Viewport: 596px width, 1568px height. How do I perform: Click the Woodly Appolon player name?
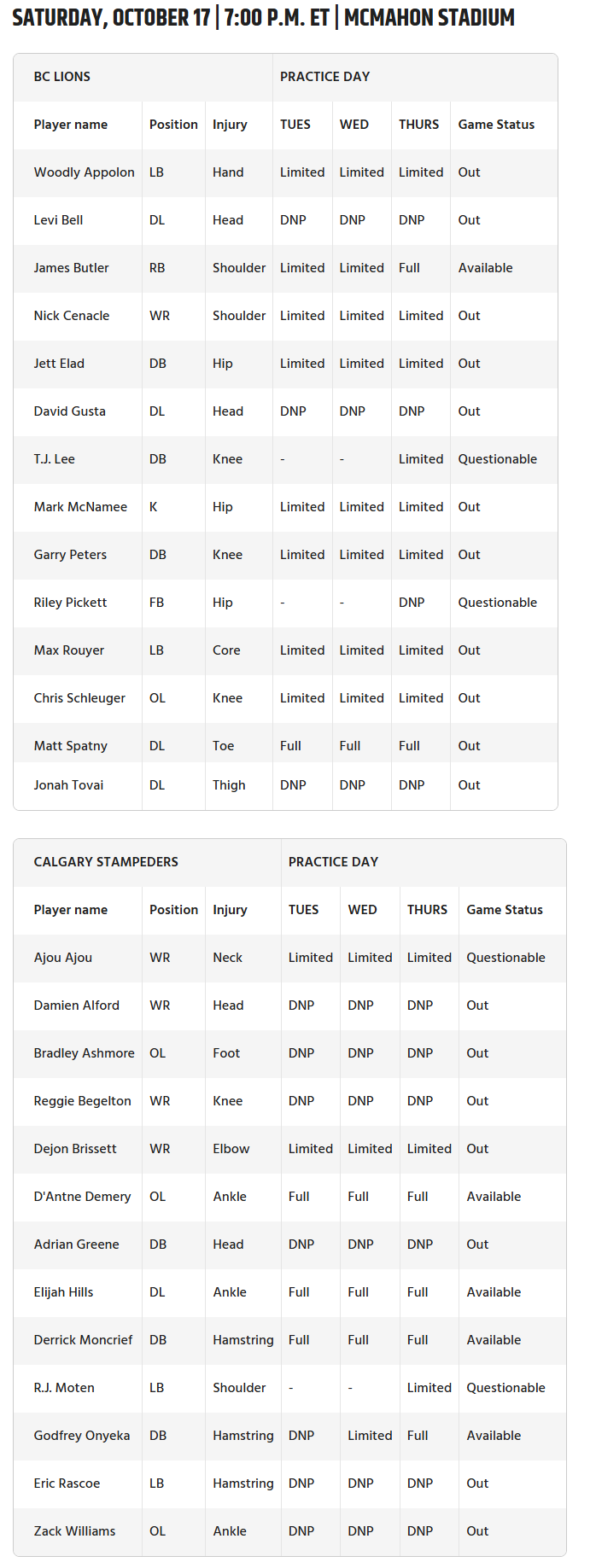[x=84, y=172]
